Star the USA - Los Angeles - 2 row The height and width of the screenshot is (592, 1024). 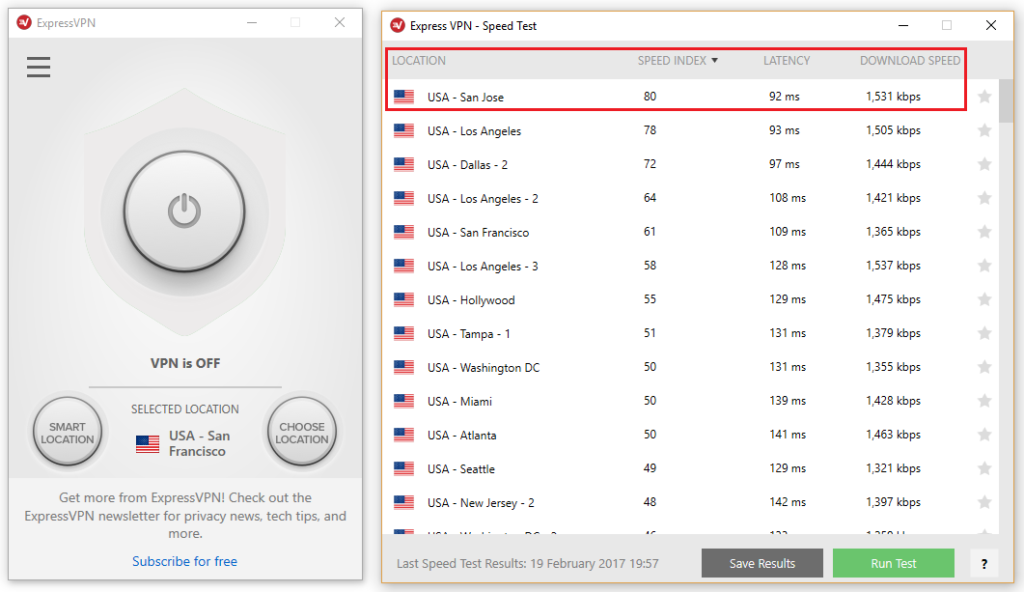[984, 198]
